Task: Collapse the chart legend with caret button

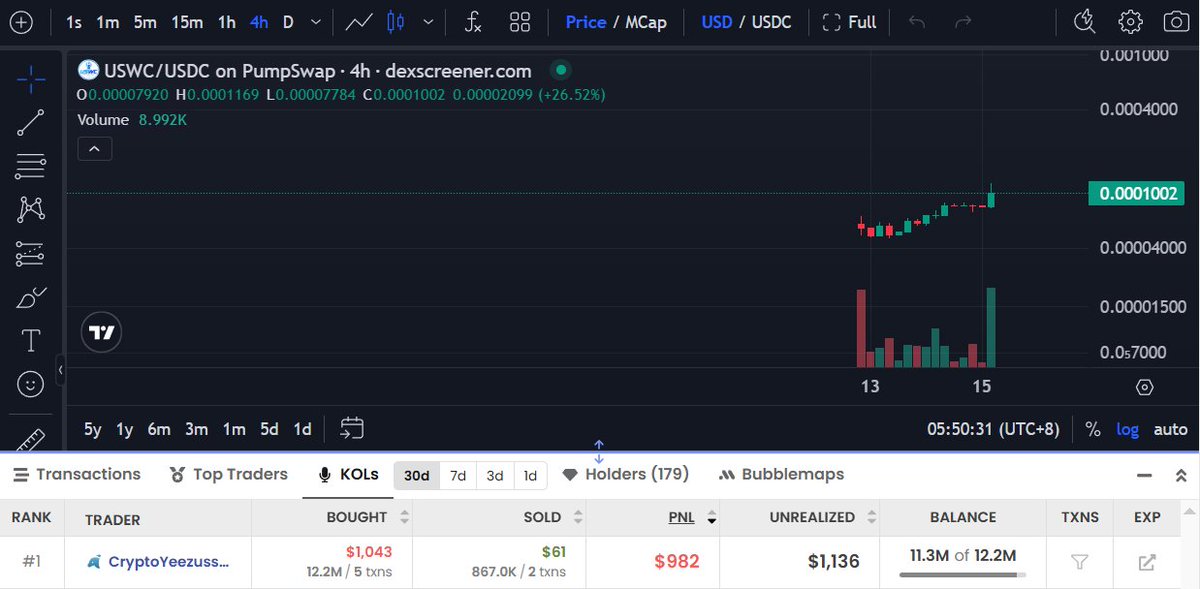Action: click(x=94, y=149)
